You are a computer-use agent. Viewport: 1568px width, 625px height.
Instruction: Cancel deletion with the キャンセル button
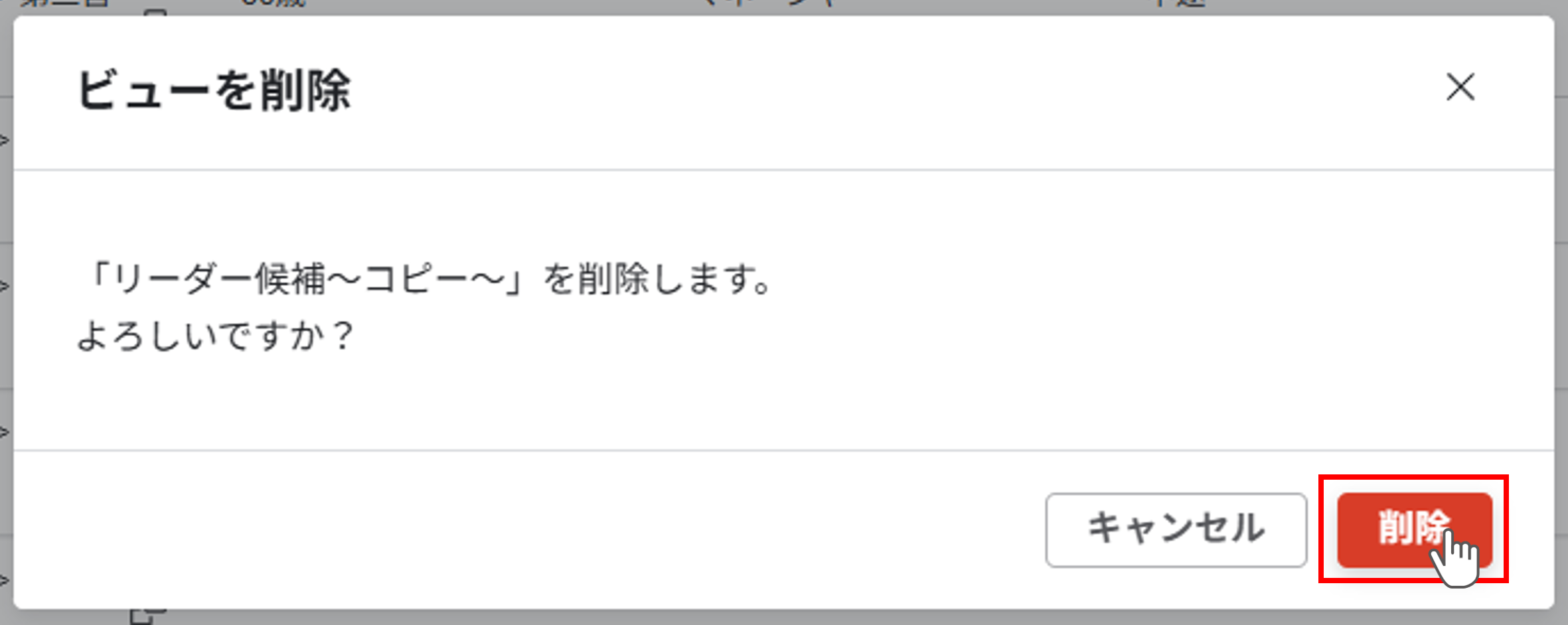pyautogui.click(x=1176, y=529)
